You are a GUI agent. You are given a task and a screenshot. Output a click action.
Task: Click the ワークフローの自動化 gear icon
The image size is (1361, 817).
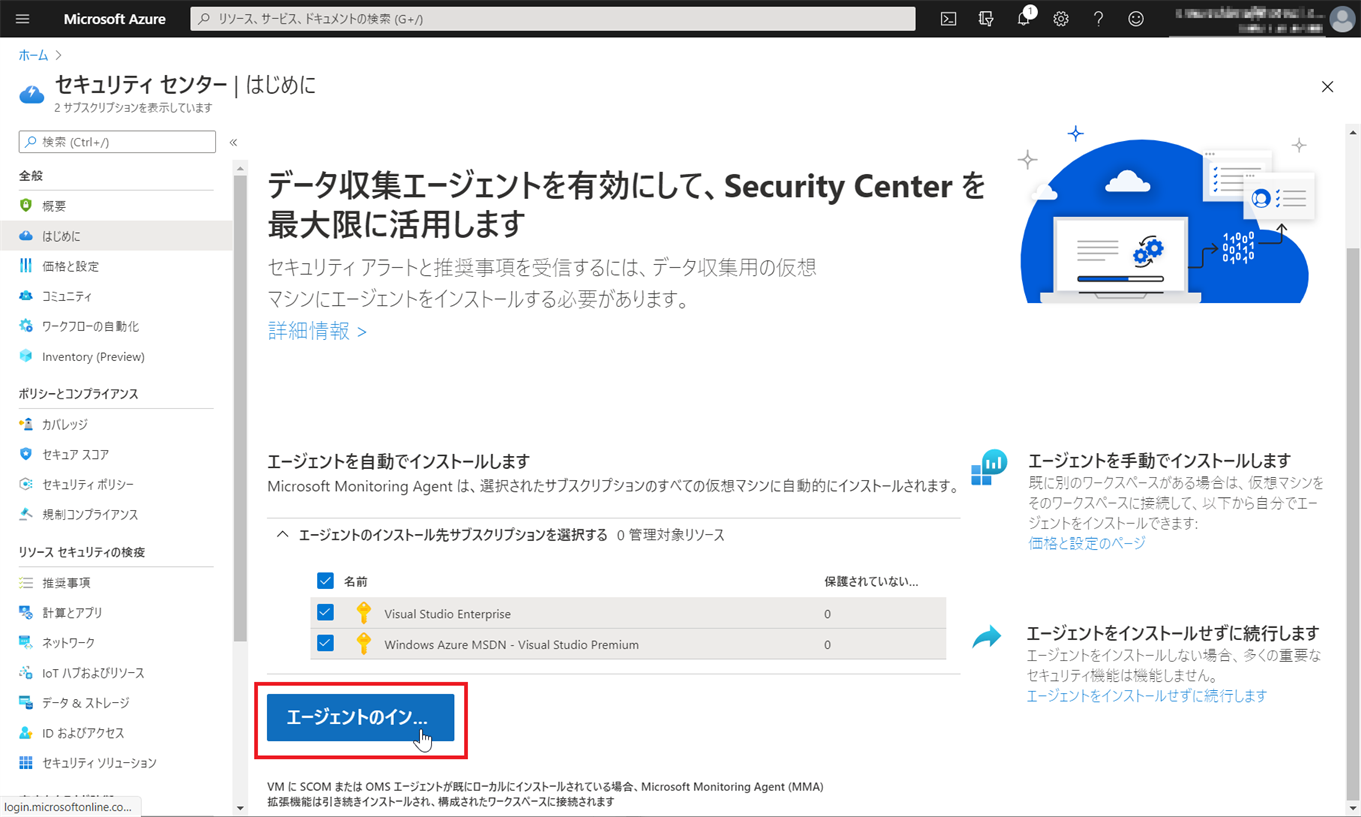(x=26, y=326)
